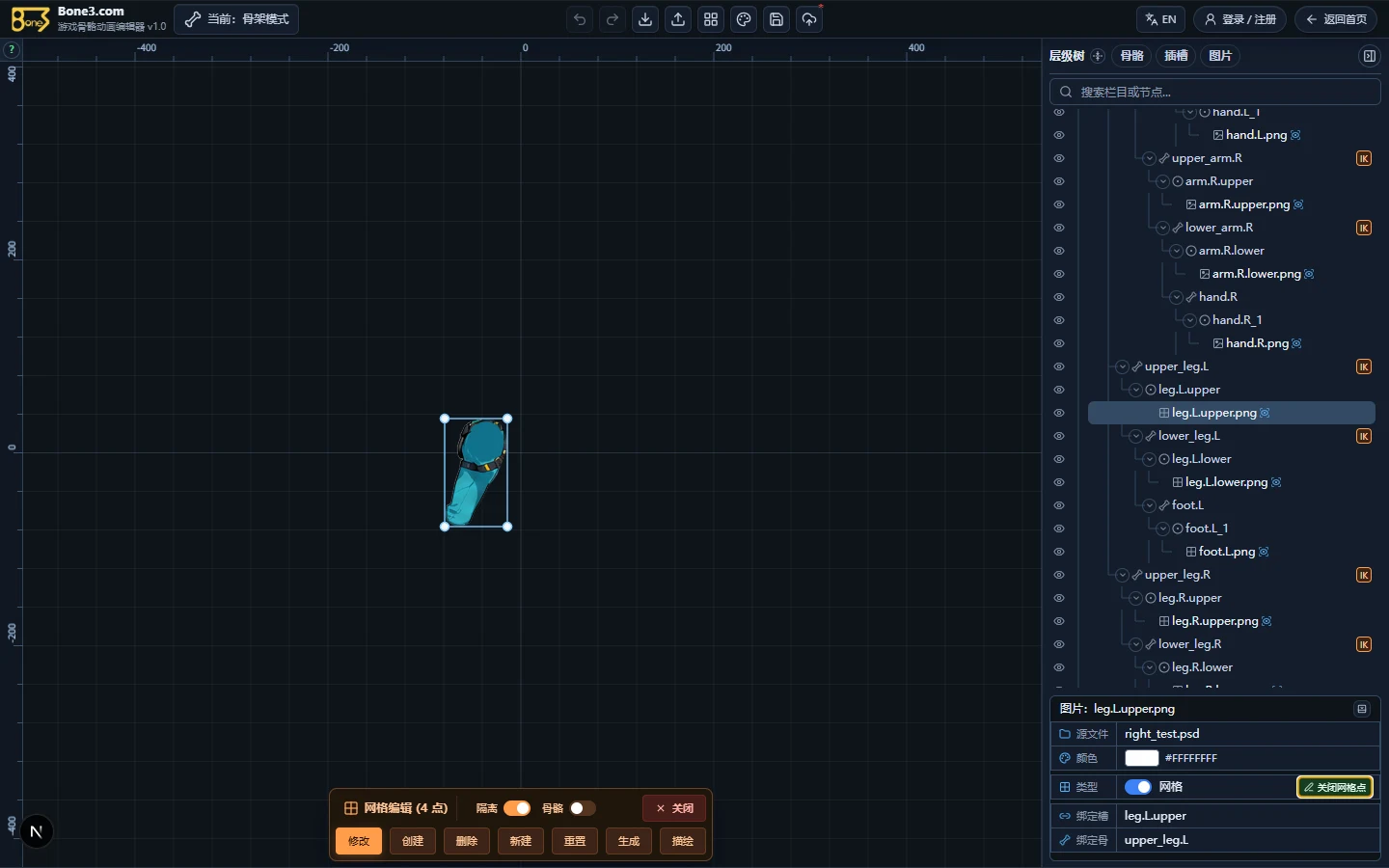The height and width of the screenshot is (868, 1389).
Task: Open the color palette theme icon
Action: [744, 19]
